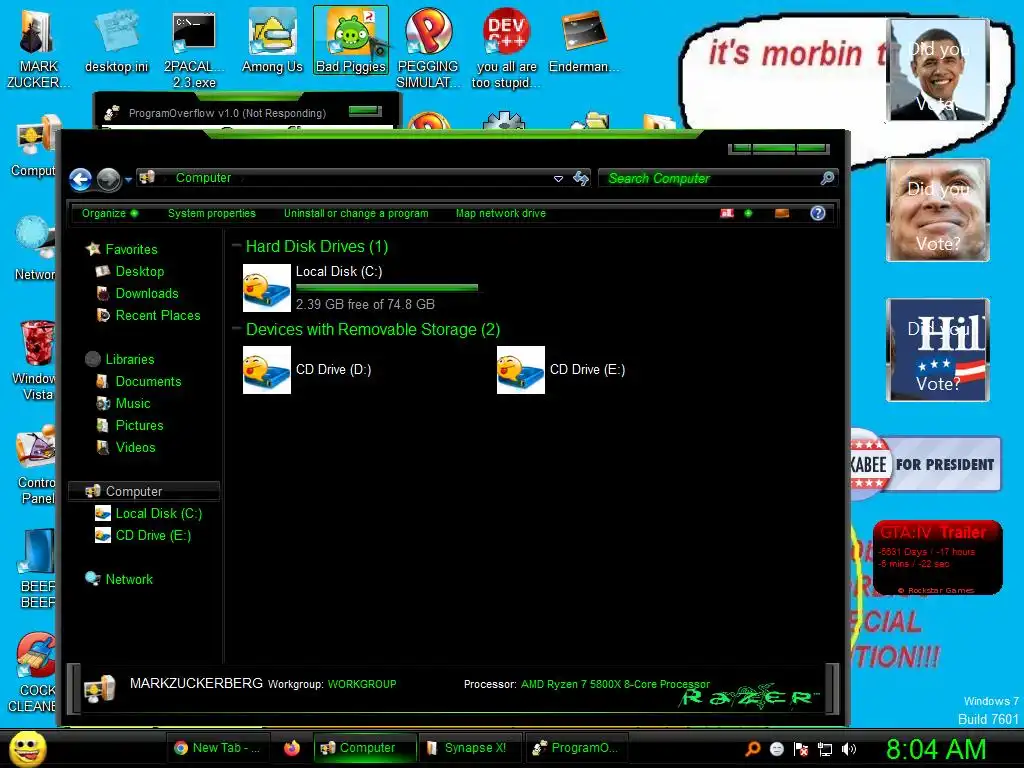Select the Local Disk (C:) drive icon
1024x768 pixels.
point(266,288)
